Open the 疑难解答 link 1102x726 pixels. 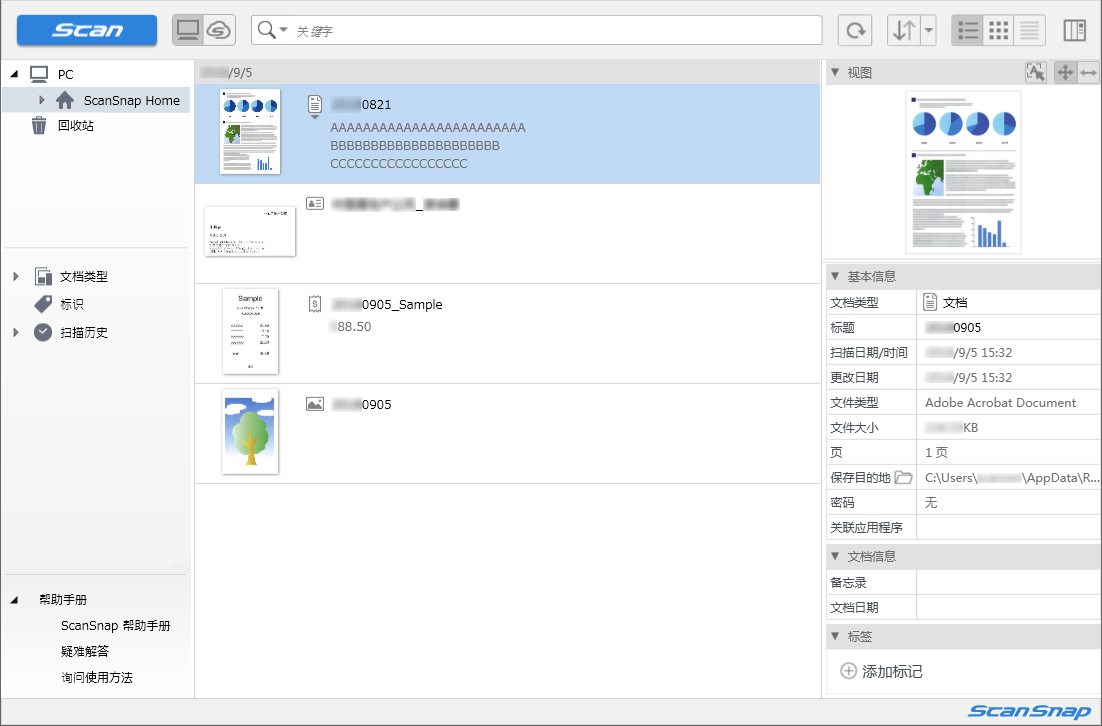coord(85,652)
